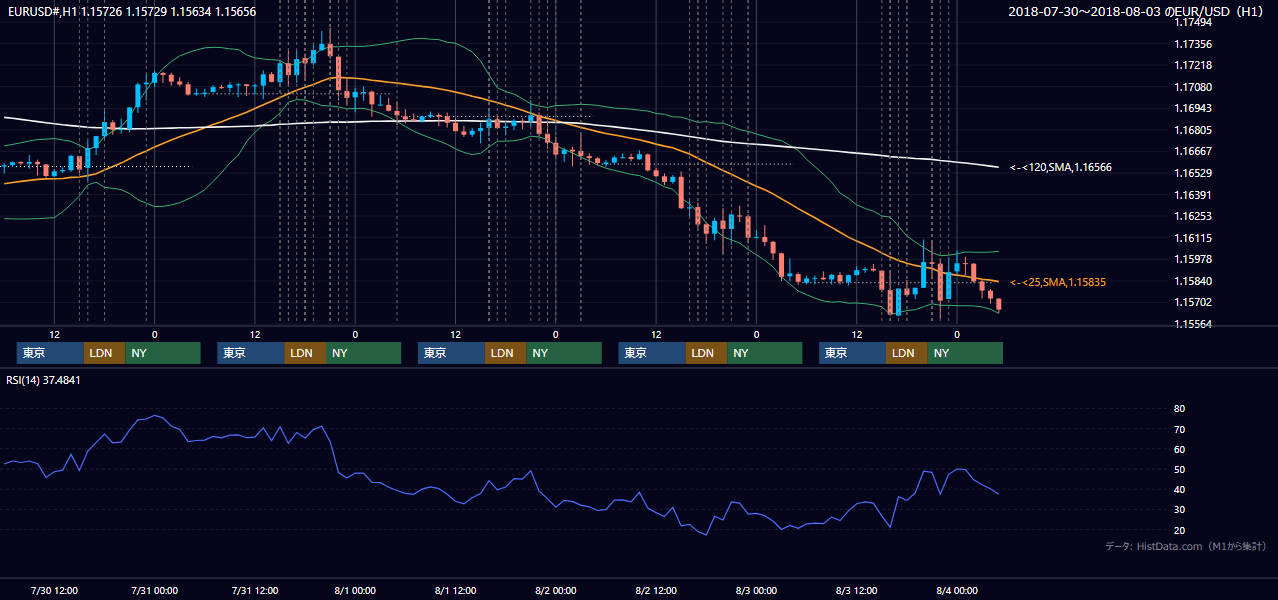The height and width of the screenshot is (600, 1278).
Task: Click price axis value 1.16391
Action: (1193, 195)
